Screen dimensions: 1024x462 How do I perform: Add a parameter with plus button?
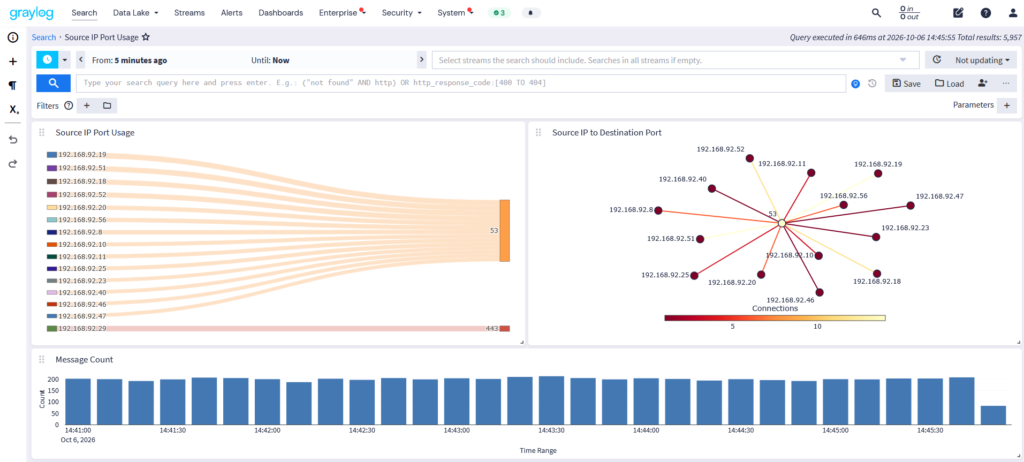[1006, 105]
